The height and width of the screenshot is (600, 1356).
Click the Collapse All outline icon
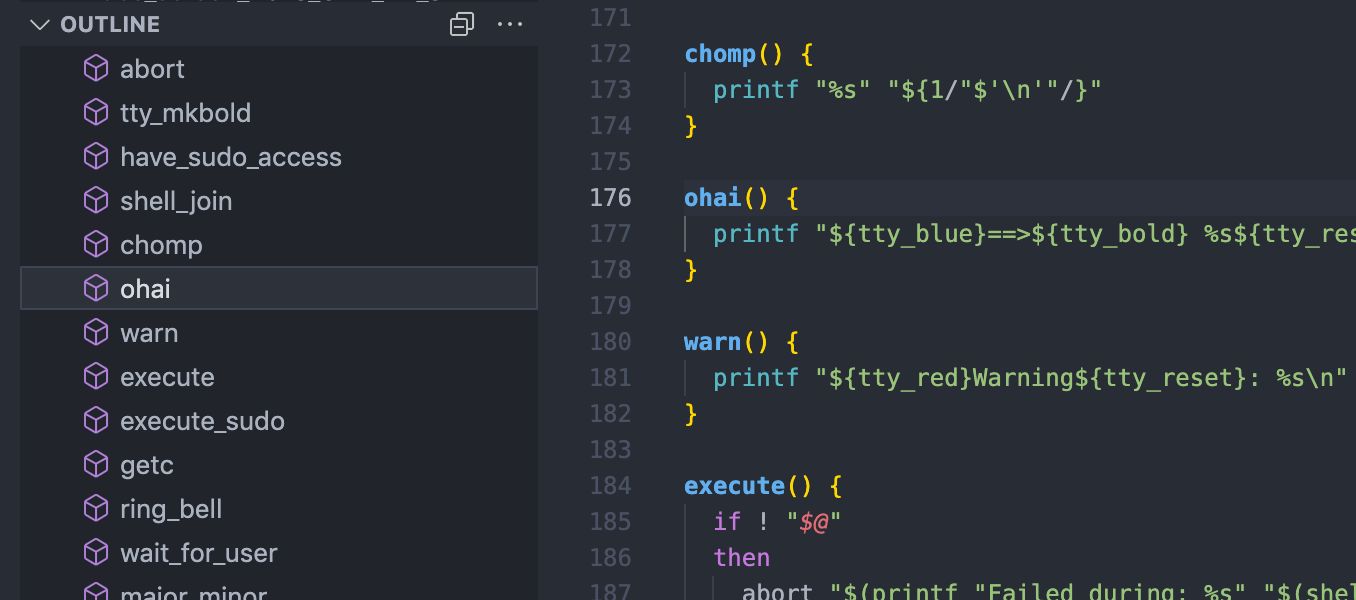(461, 25)
